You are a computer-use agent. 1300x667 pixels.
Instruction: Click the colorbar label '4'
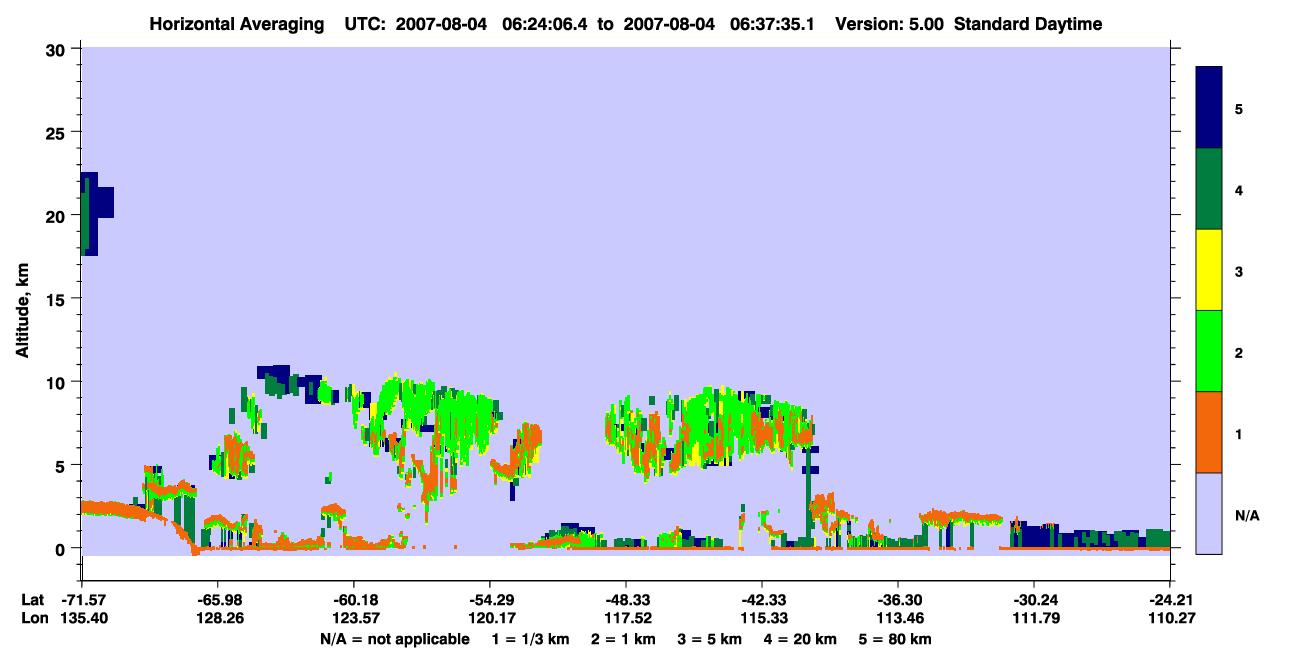tap(1239, 189)
